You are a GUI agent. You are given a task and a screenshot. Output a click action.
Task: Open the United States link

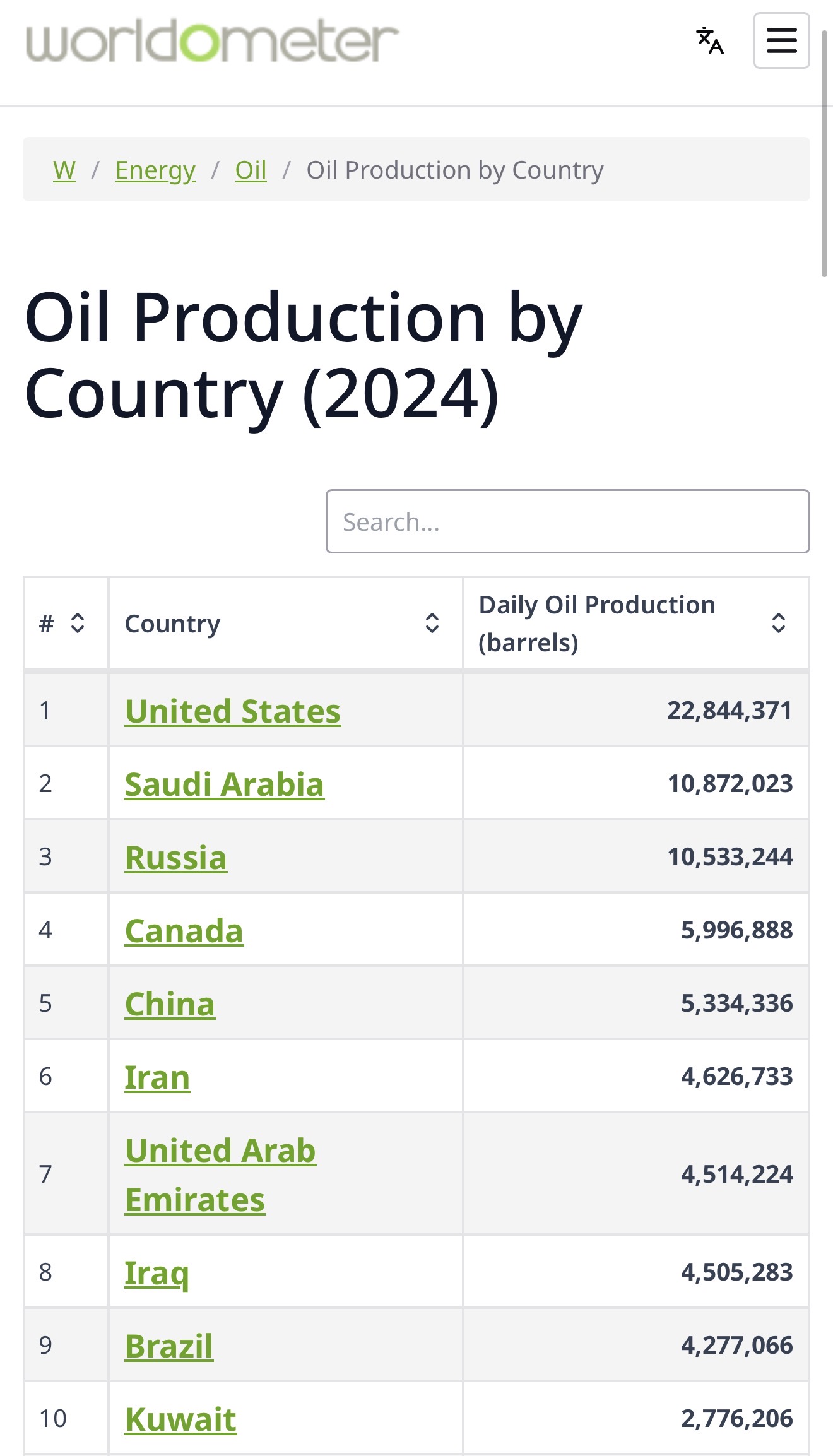[x=233, y=711]
